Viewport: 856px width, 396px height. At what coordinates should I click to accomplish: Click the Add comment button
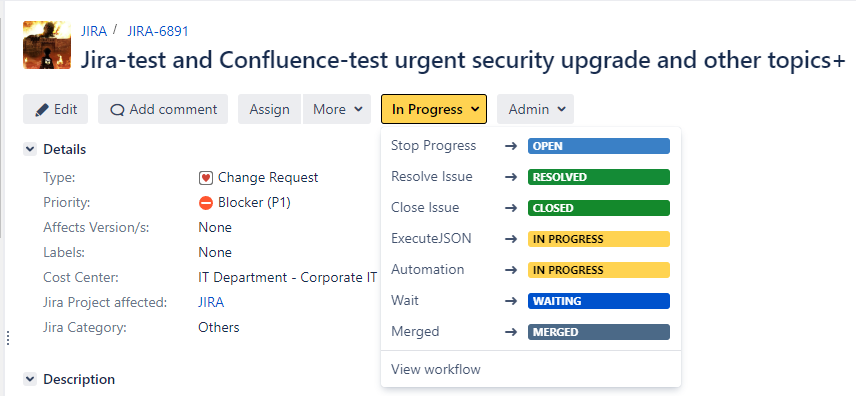[163, 109]
